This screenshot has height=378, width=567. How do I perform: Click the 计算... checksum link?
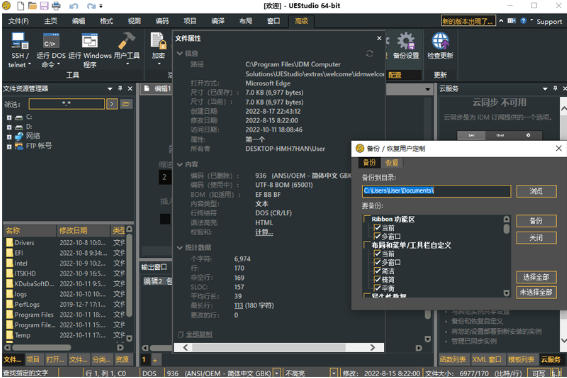[x=264, y=232]
